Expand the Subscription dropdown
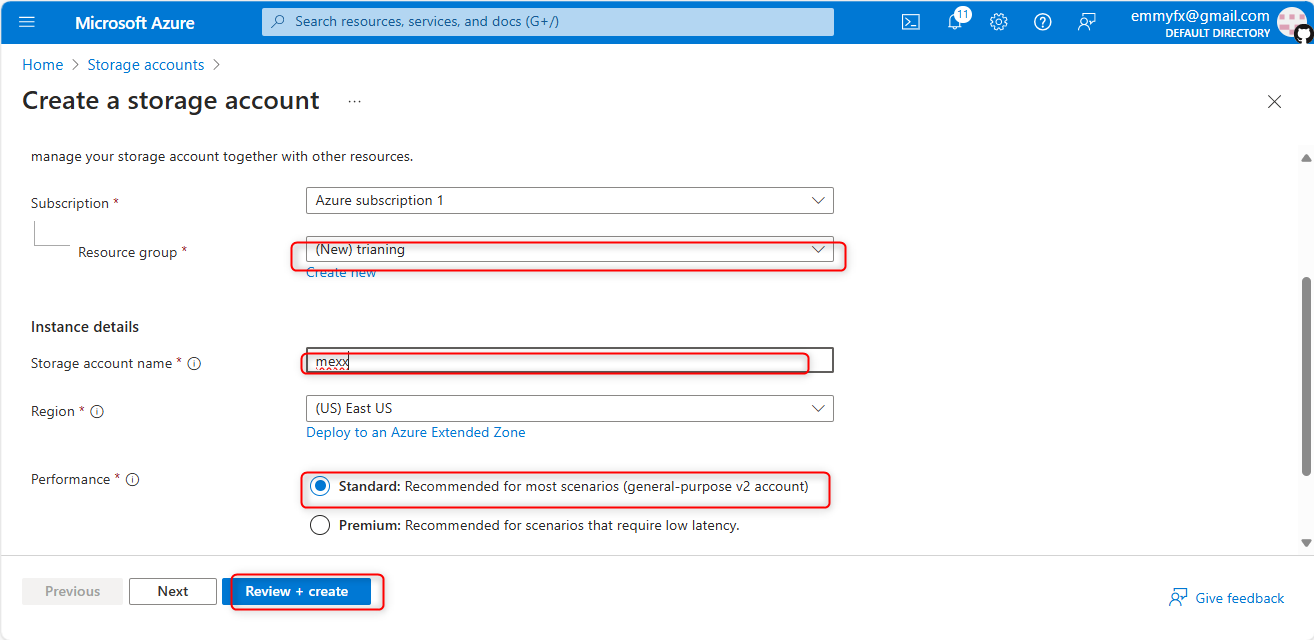1314x640 pixels. [569, 201]
